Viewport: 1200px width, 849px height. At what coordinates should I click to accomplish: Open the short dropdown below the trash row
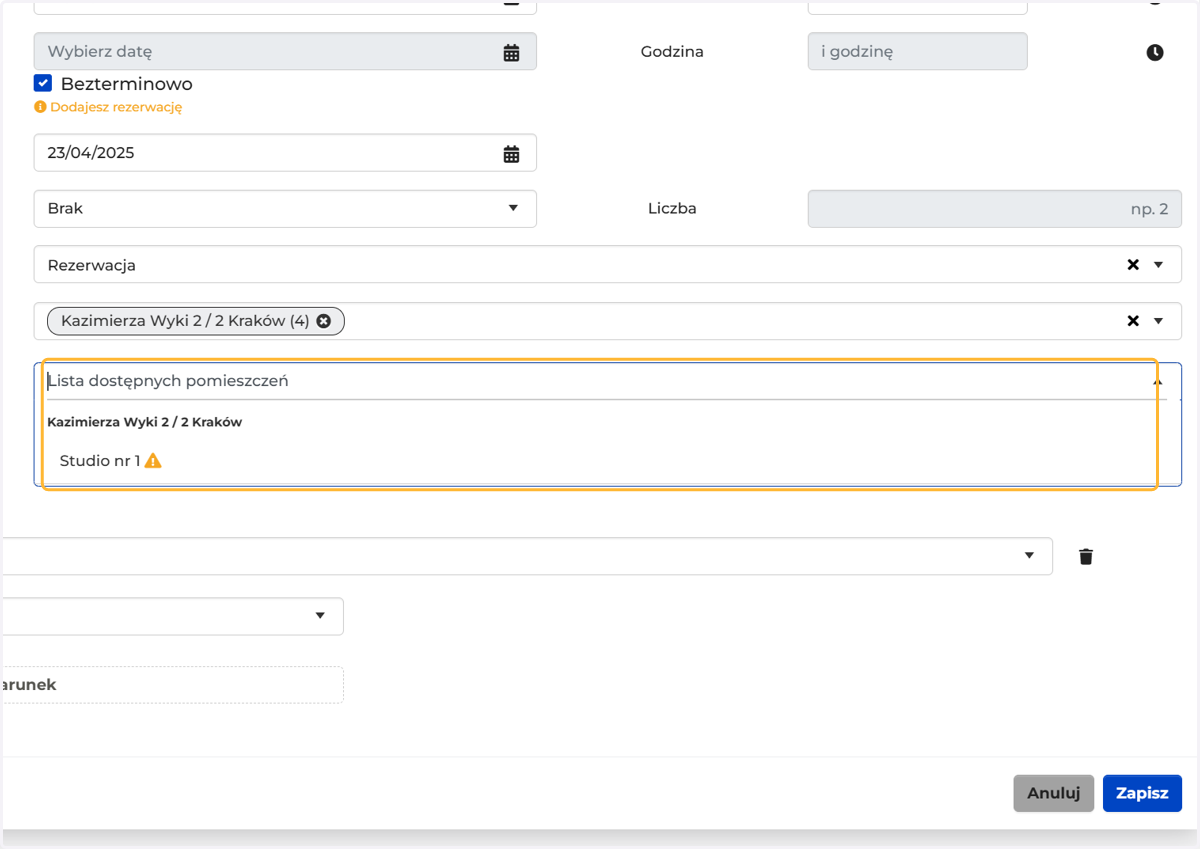click(172, 616)
